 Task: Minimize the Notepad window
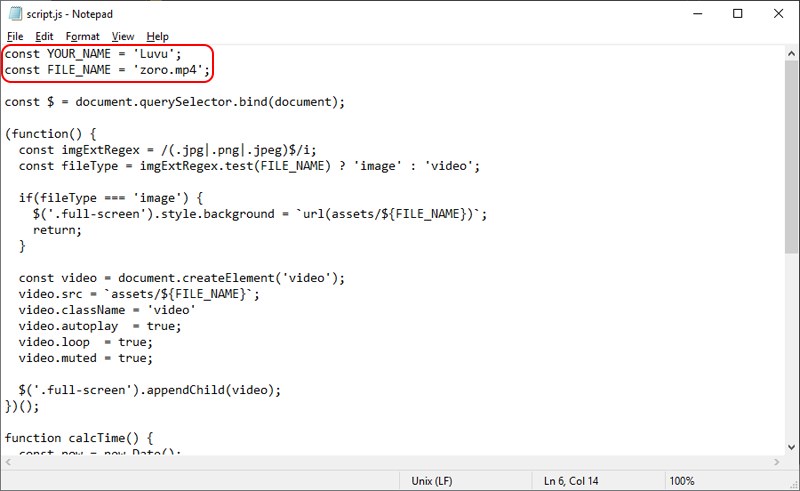coord(697,14)
